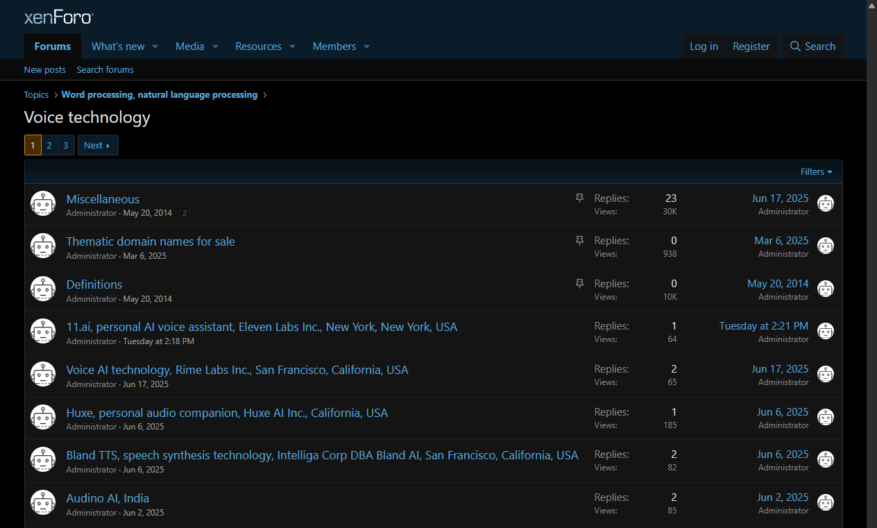The image size is (877, 528).
Task: Open author avatar of 11.ai thread
Action: (x=43, y=331)
